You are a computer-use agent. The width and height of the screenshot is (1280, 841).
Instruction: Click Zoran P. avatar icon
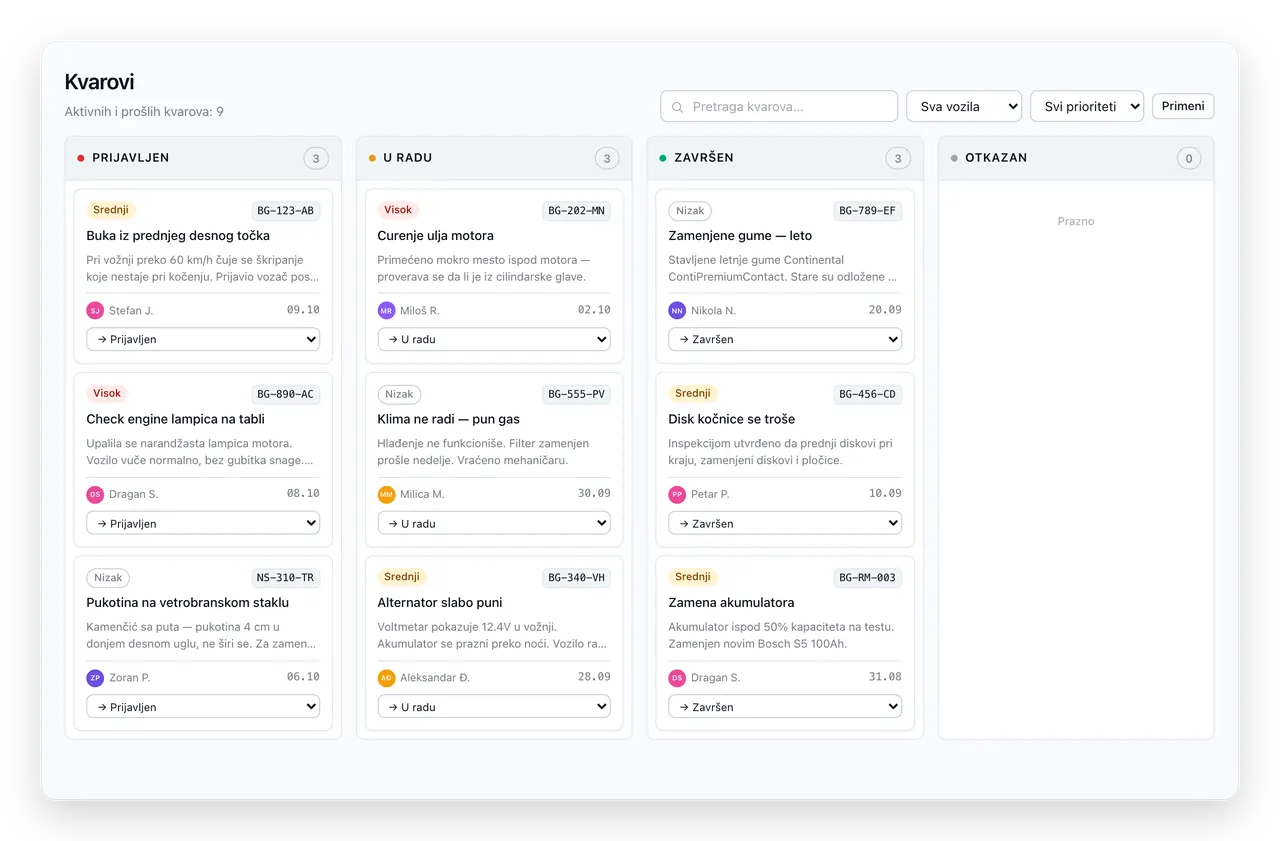point(95,678)
